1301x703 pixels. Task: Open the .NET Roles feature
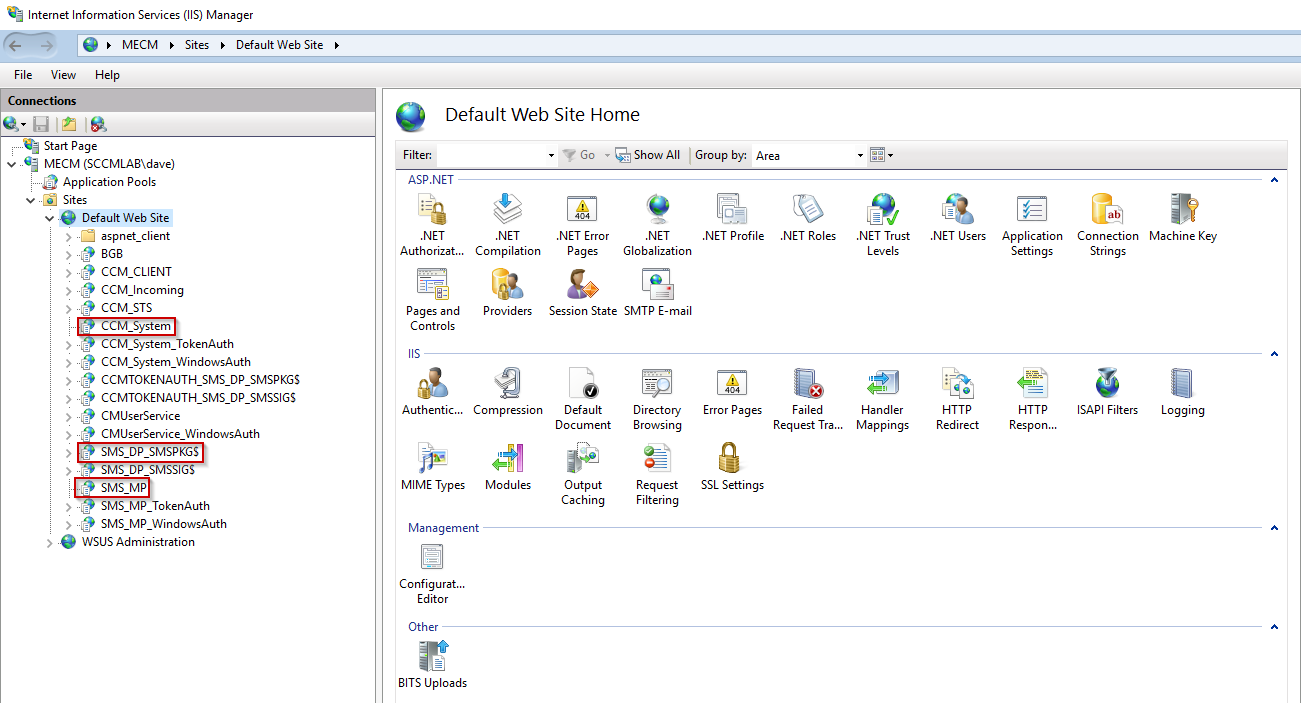point(807,218)
